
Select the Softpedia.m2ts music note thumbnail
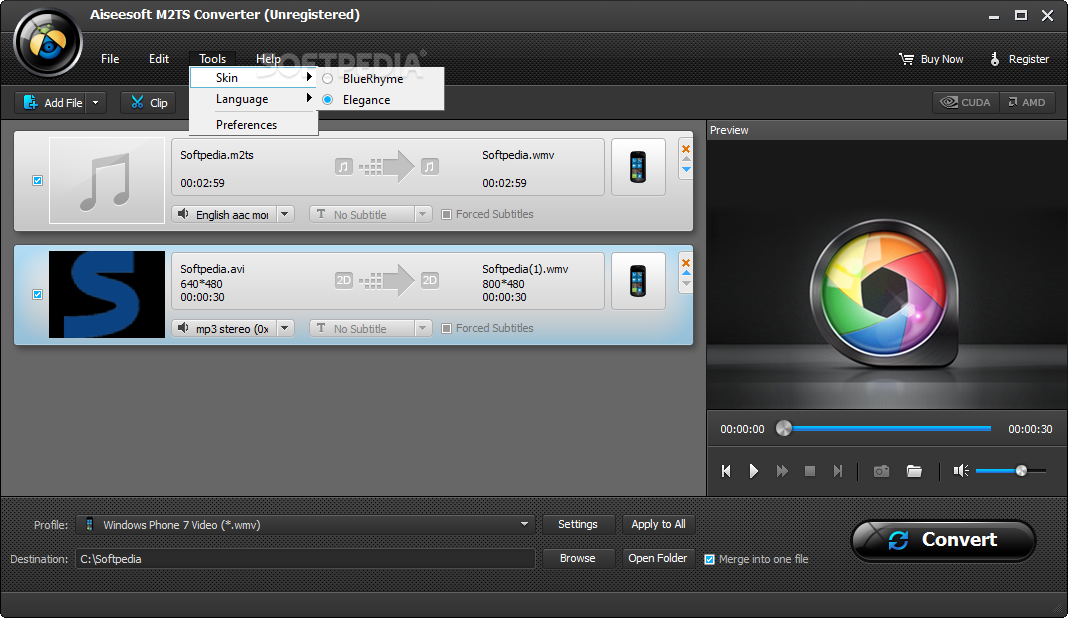click(107, 181)
